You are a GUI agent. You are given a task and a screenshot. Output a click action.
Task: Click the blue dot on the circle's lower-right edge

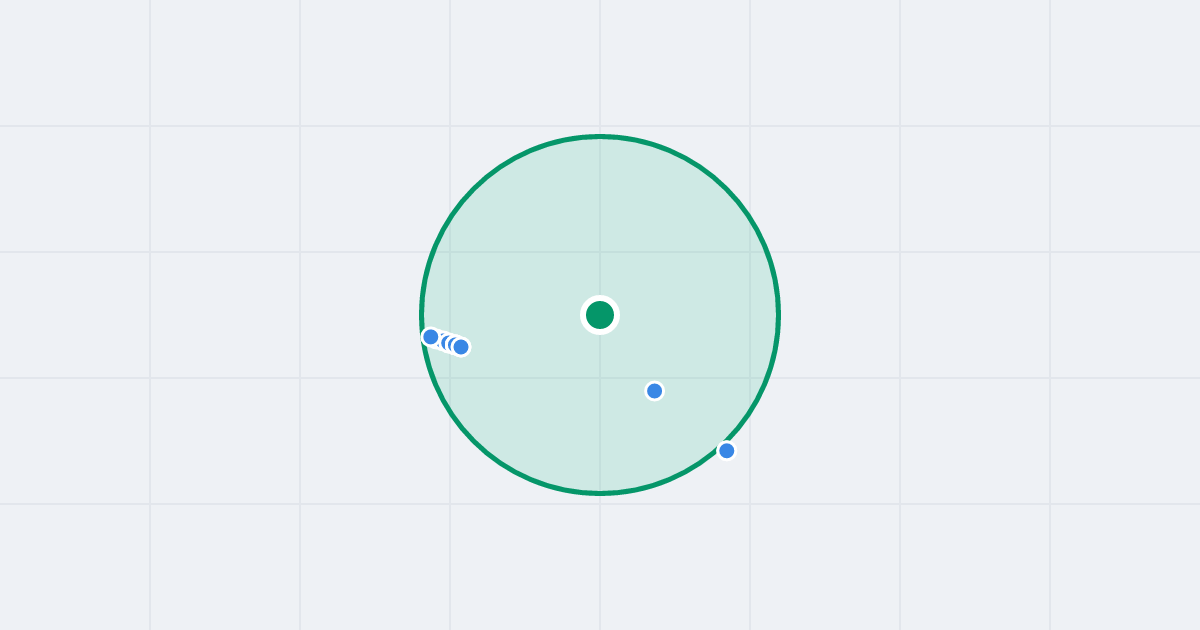[727, 451]
